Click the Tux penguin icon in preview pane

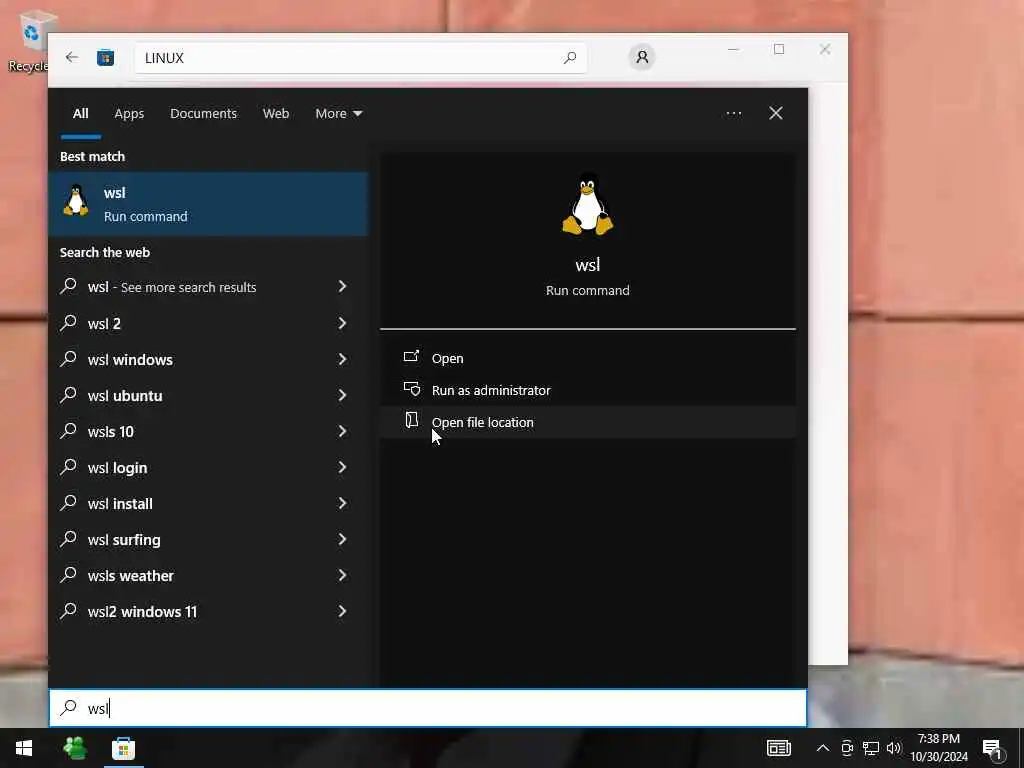coord(587,204)
